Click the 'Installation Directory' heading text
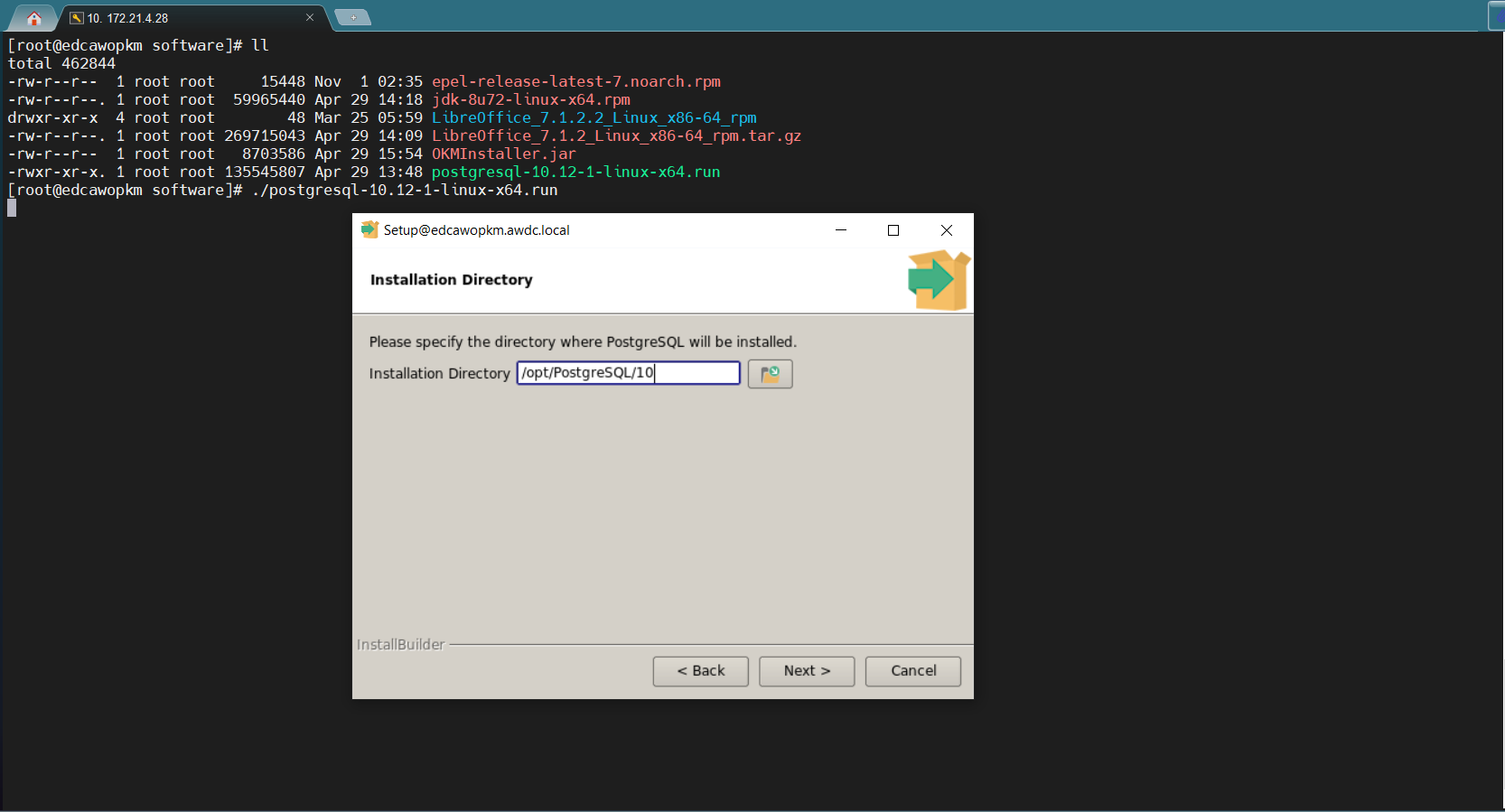Screen dimensions: 1505x812 [x=452, y=280]
